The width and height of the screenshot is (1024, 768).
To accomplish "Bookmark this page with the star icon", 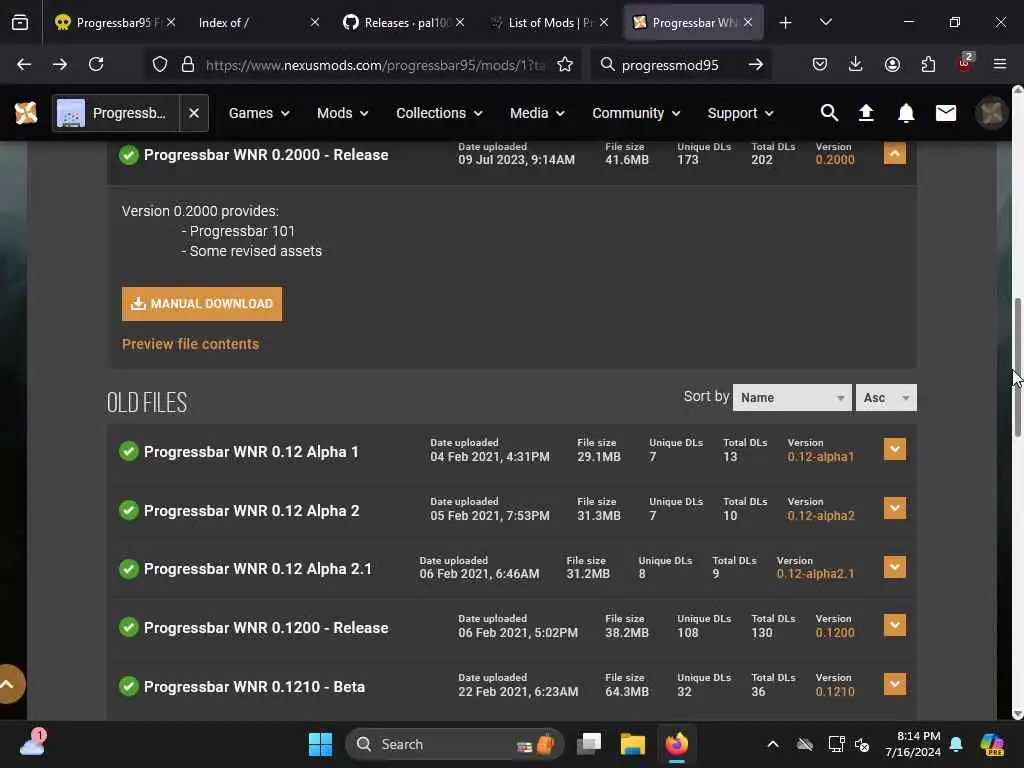I will pos(565,64).
